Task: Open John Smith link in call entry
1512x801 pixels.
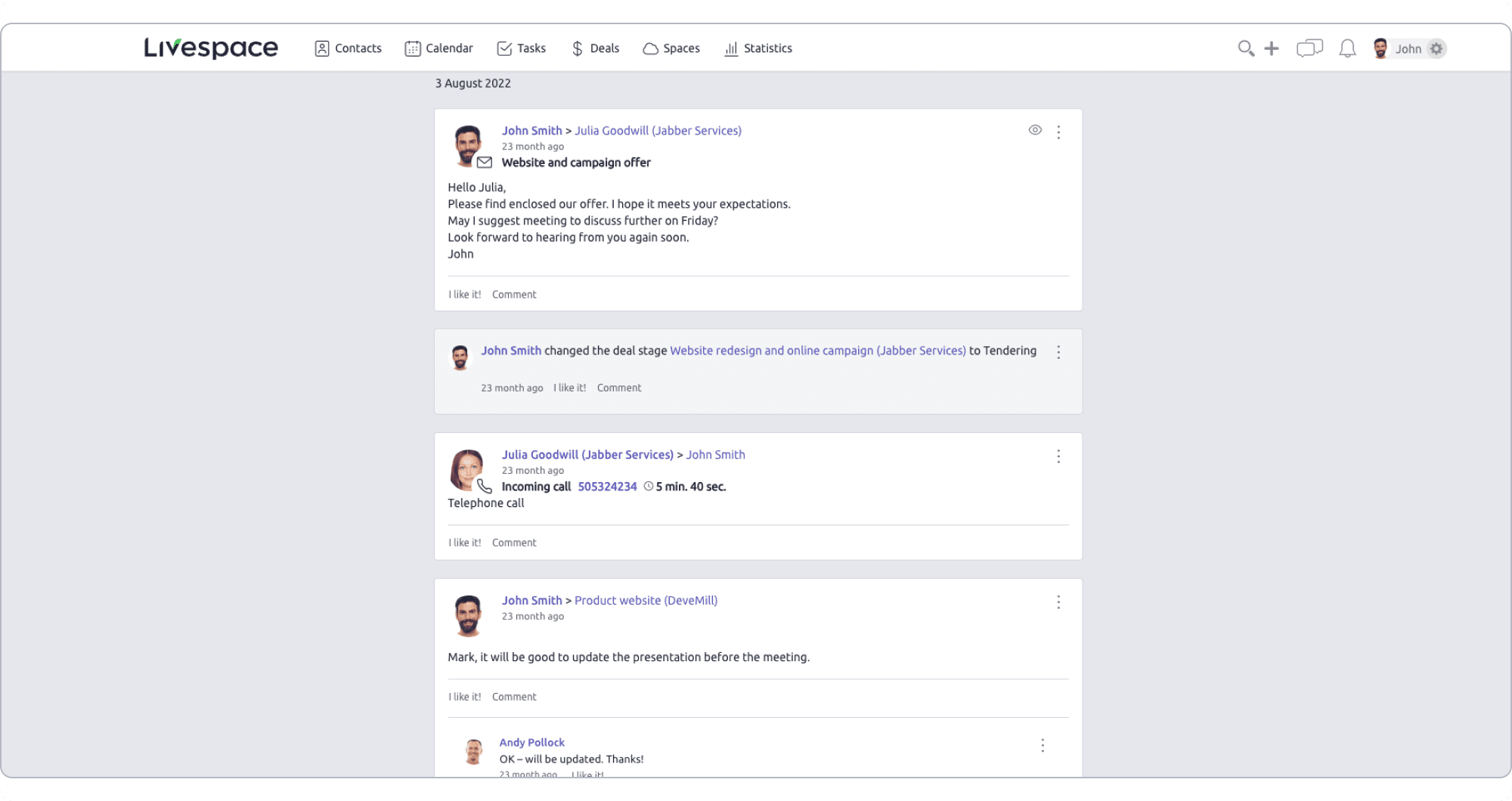Action: [715, 455]
